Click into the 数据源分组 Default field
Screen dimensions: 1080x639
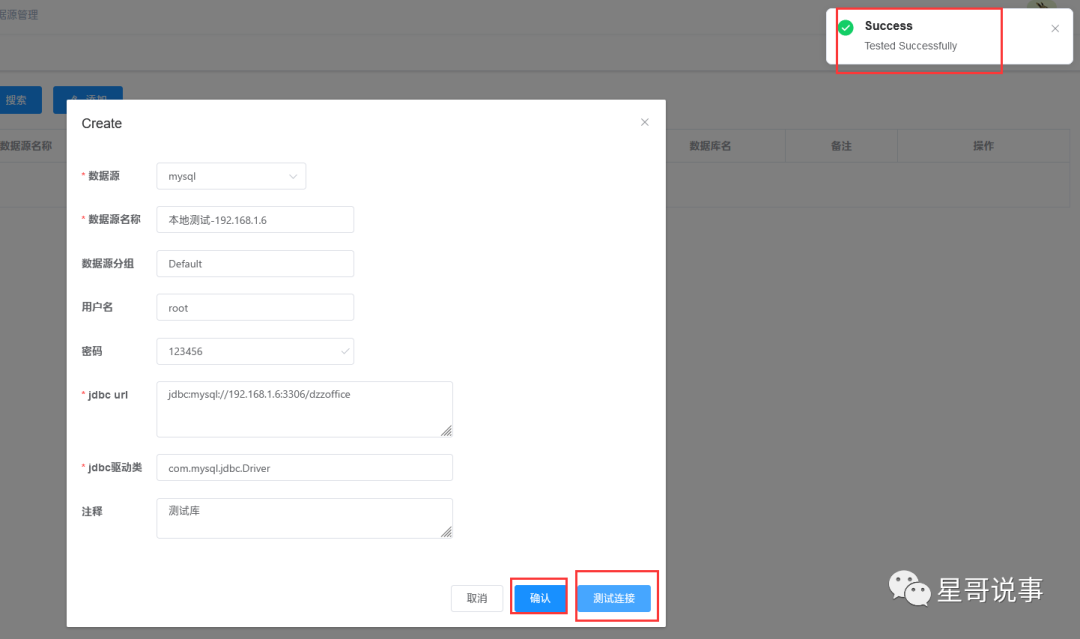255,264
